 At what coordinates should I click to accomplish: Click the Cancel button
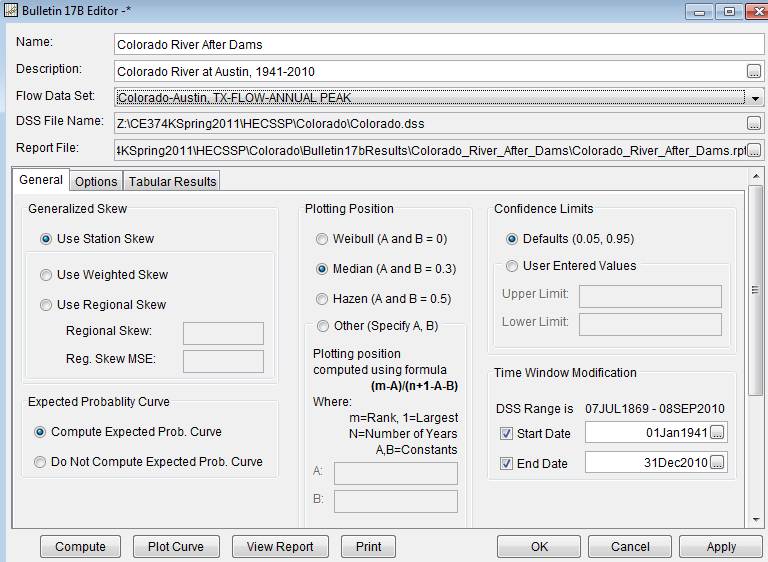(630, 546)
